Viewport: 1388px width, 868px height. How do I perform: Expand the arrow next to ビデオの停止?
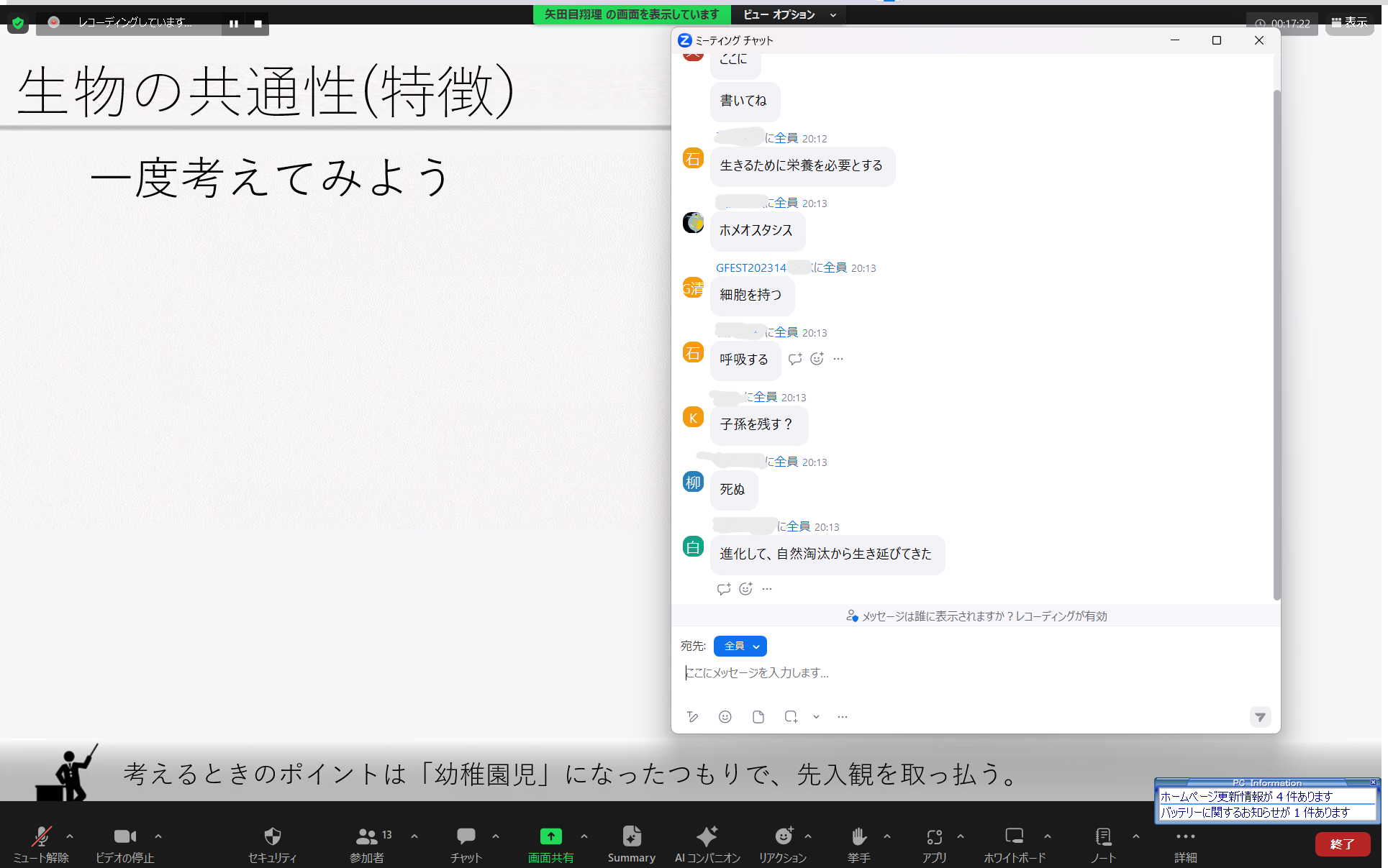point(158,836)
